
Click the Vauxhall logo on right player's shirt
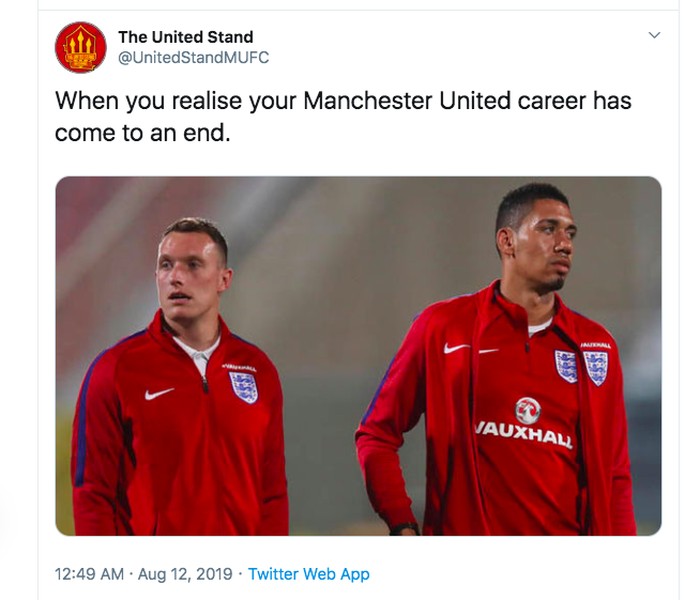[x=528, y=410]
